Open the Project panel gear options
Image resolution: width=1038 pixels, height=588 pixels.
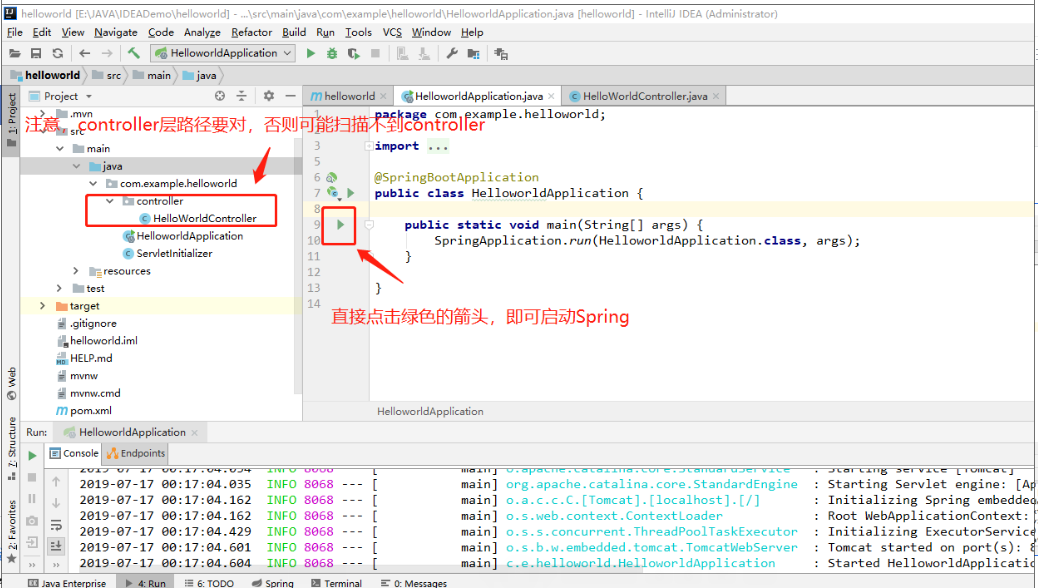269,96
